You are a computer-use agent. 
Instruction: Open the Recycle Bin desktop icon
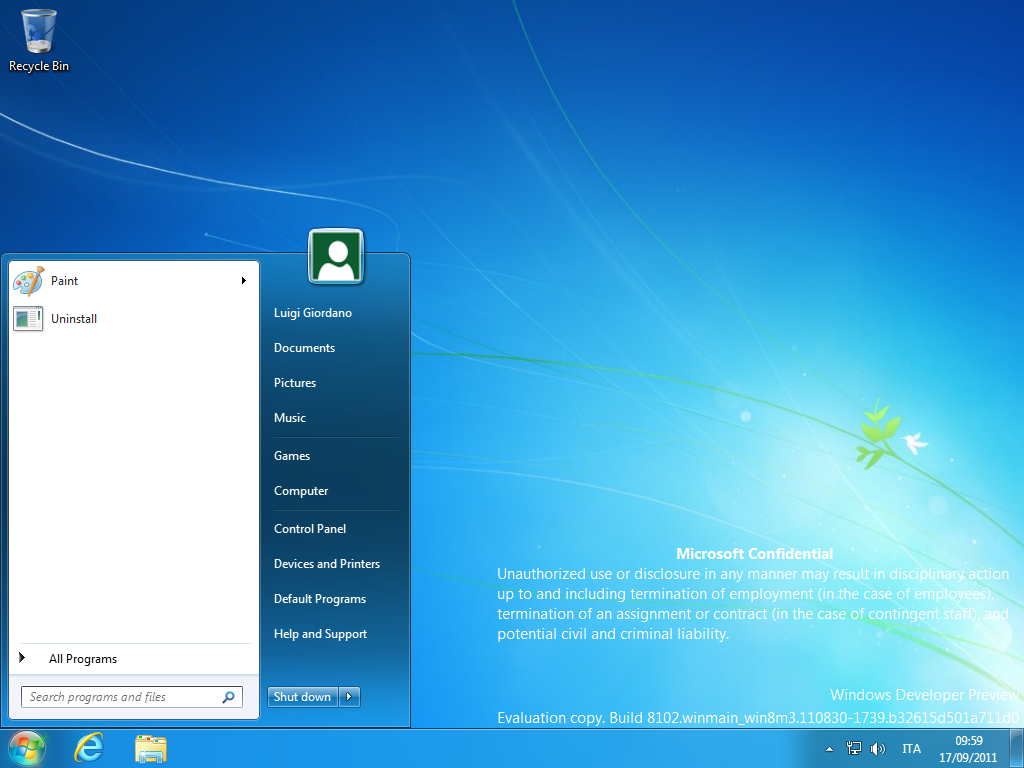pos(39,40)
